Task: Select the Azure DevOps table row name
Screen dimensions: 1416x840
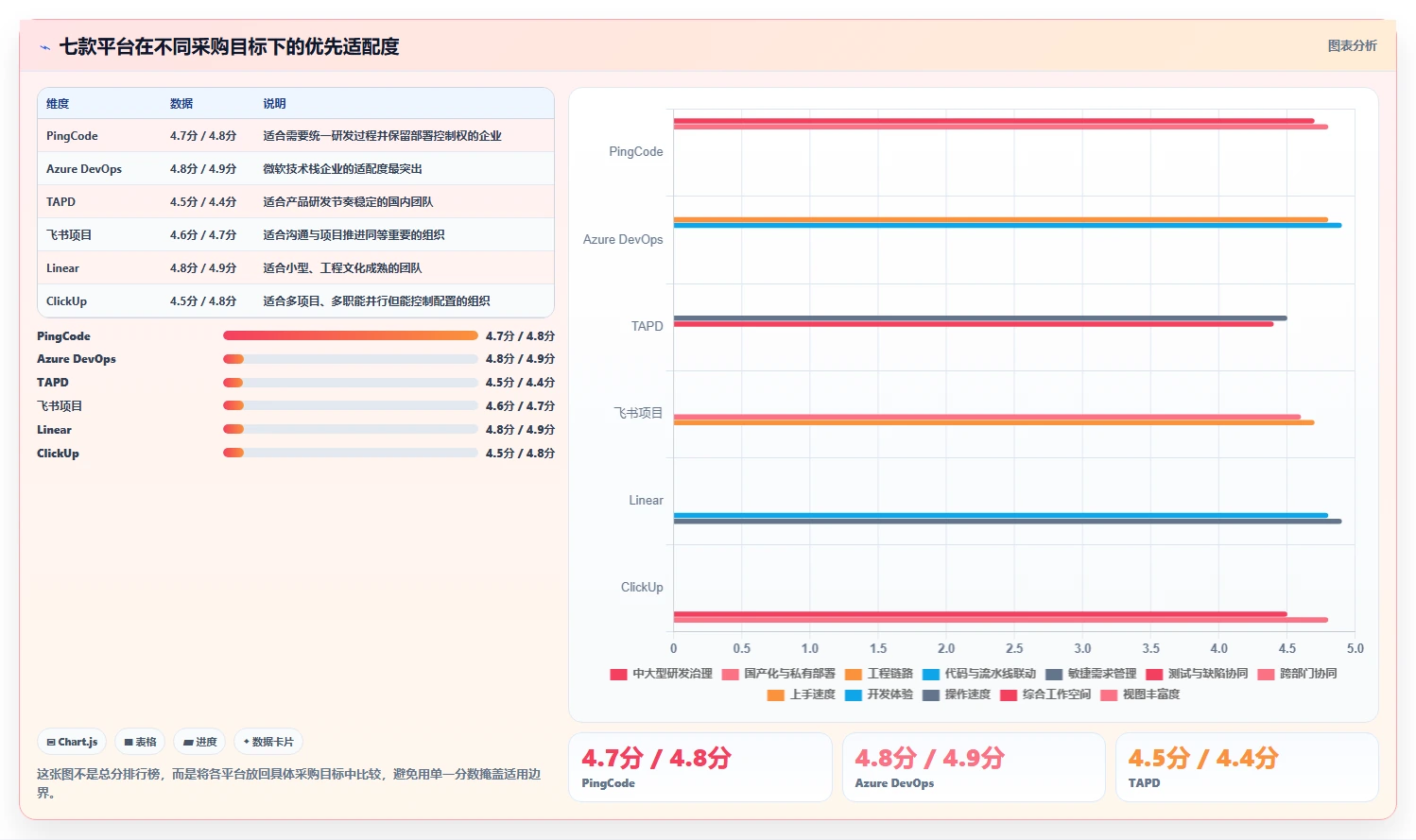Action: tap(84, 169)
